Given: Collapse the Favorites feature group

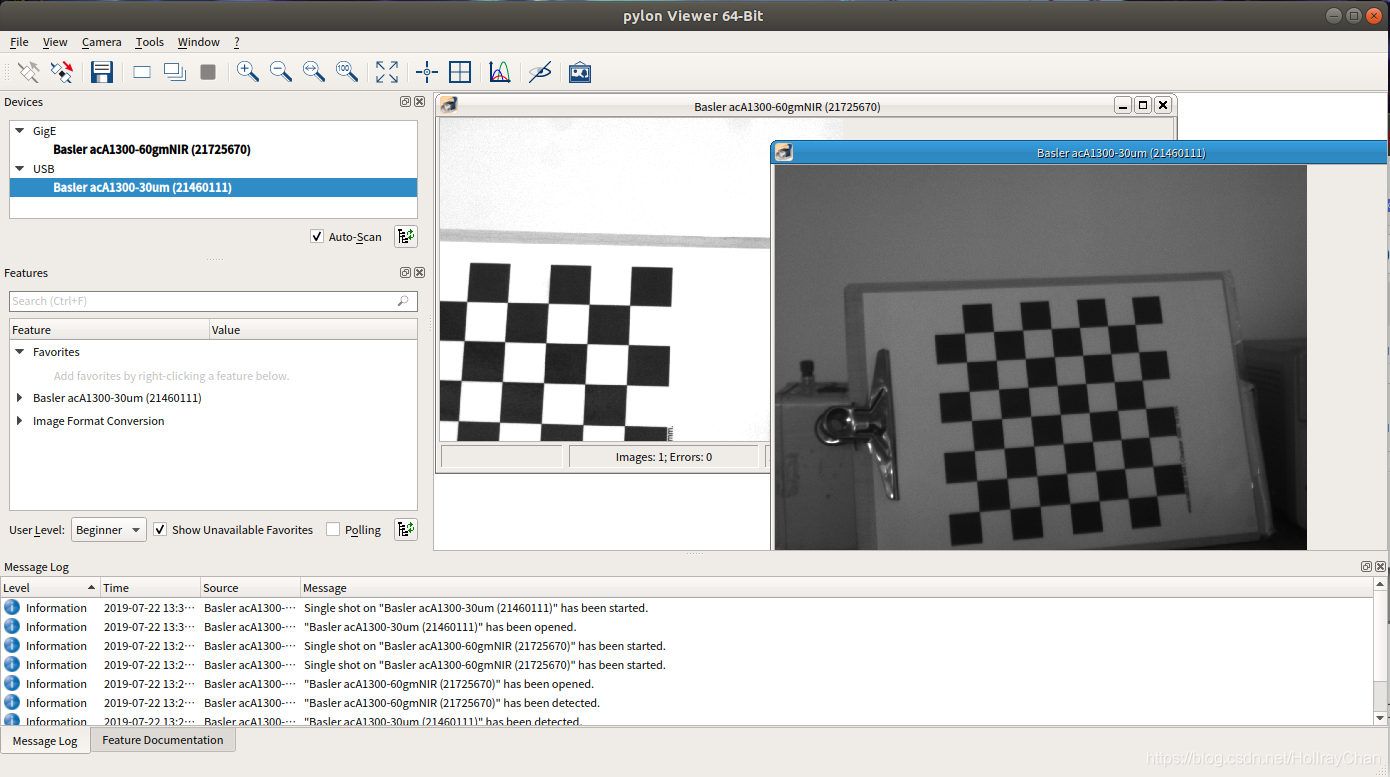Looking at the screenshot, I should pyautogui.click(x=19, y=352).
